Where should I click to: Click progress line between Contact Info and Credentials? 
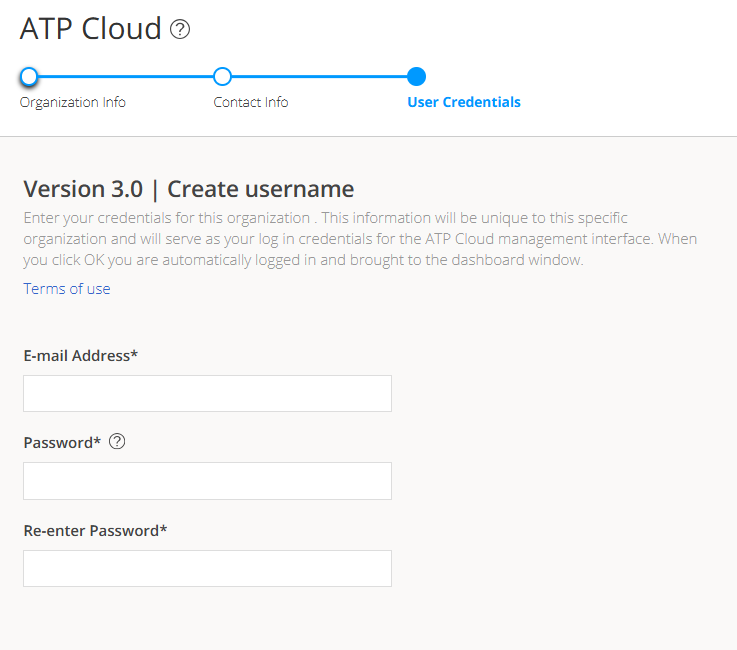coord(320,76)
